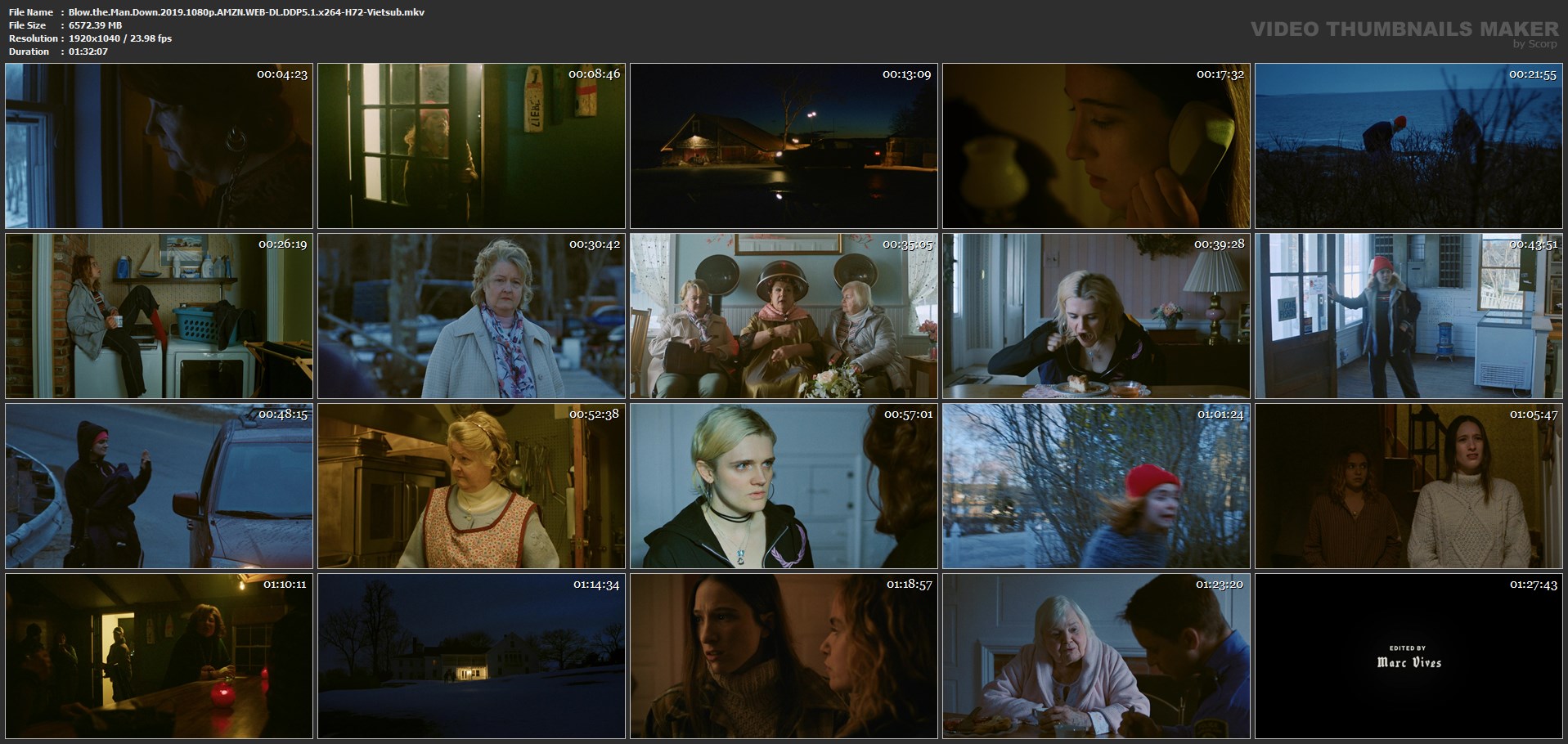The width and height of the screenshot is (1568, 744).
Task: Open the lit house night frame 01:14:34
Action: [471, 657]
